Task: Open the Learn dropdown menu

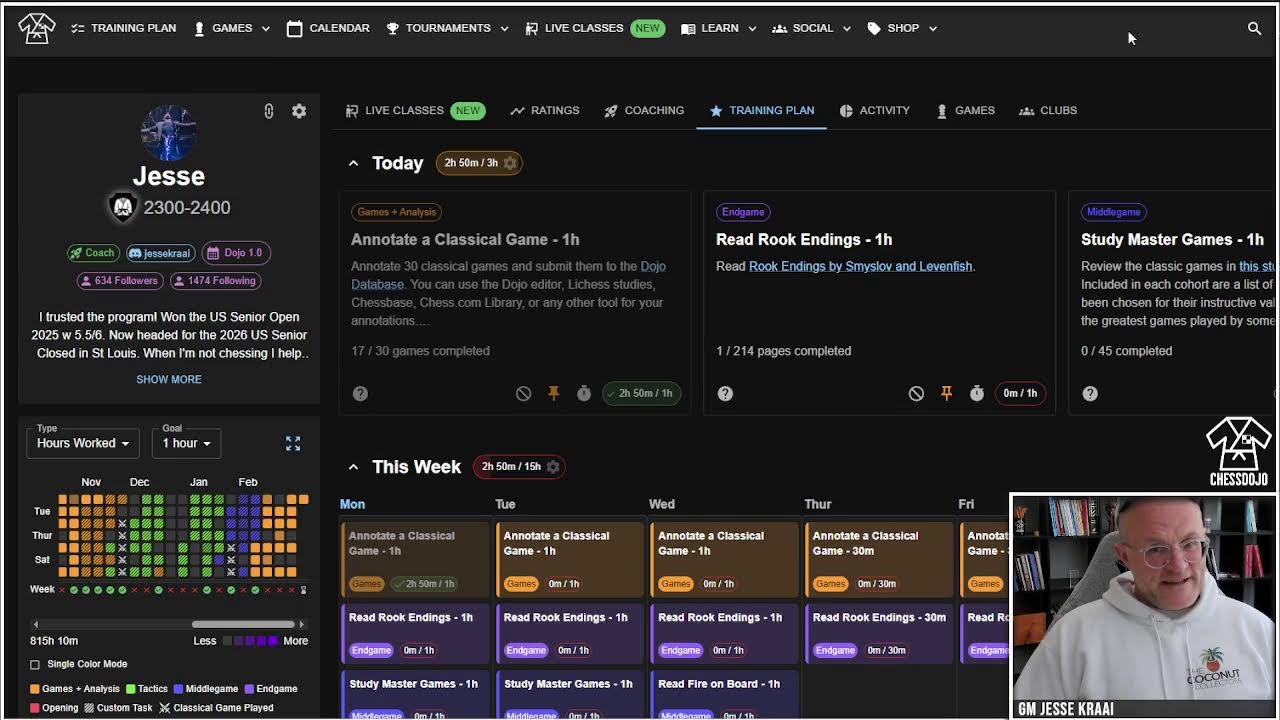Action: point(719,29)
